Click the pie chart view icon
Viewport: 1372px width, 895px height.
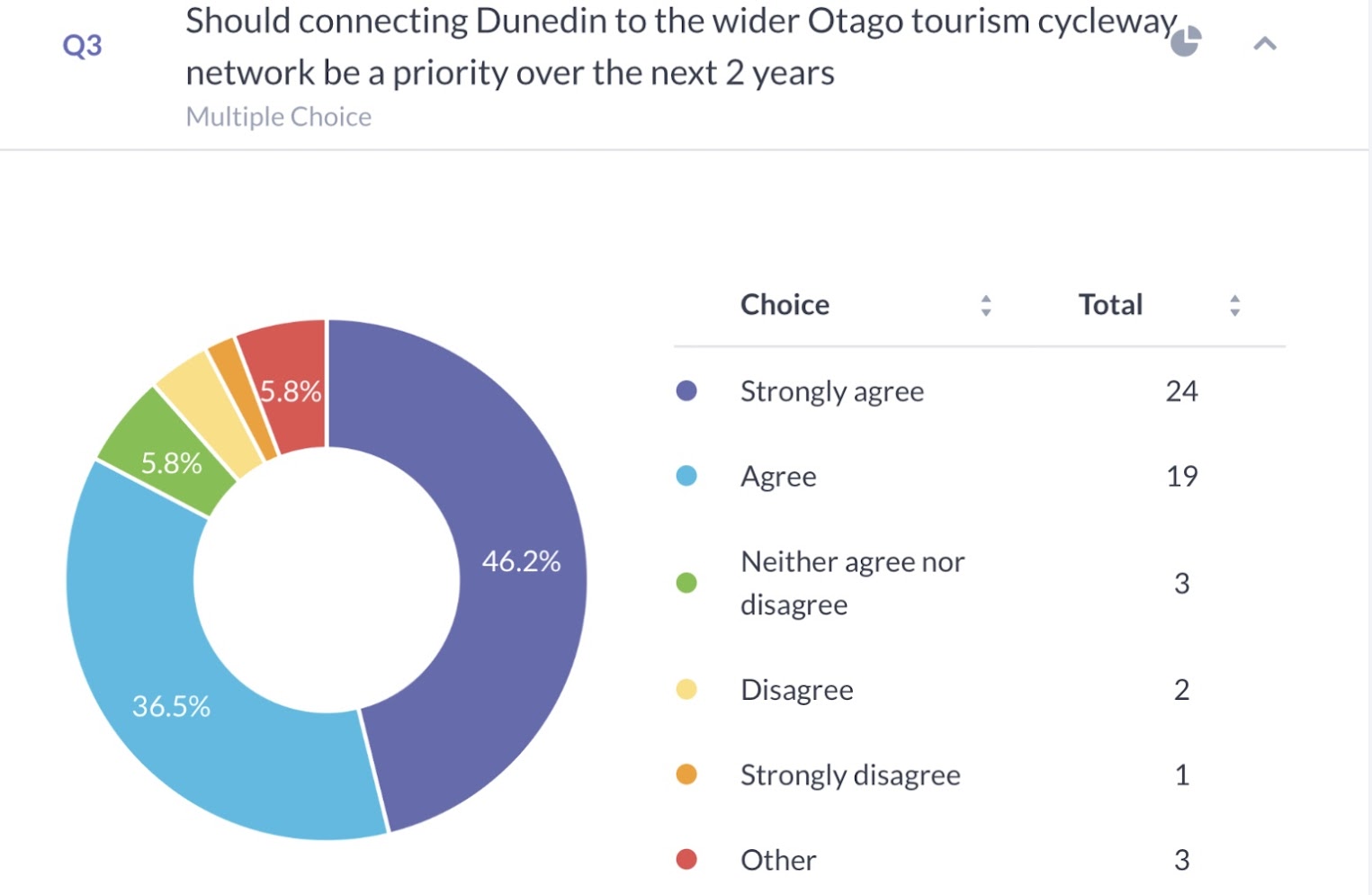(1186, 41)
